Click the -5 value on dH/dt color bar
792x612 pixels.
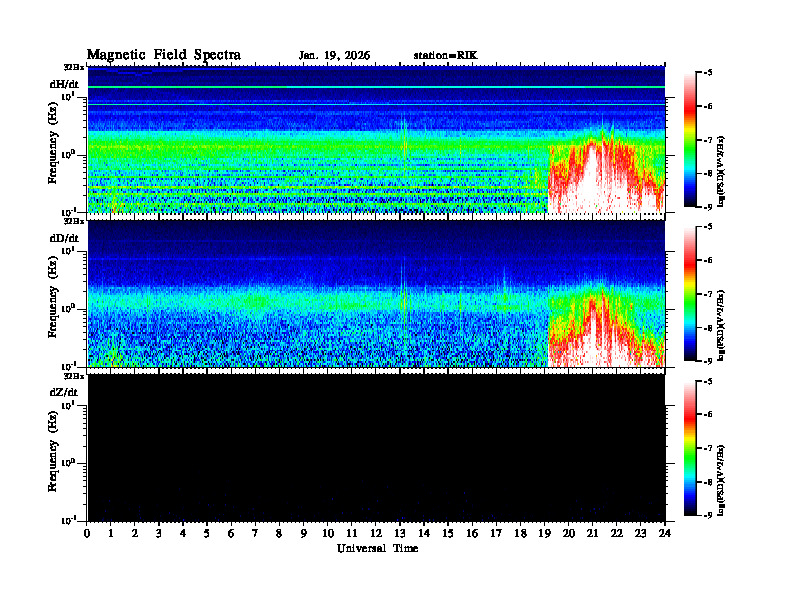pyautogui.click(x=707, y=73)
